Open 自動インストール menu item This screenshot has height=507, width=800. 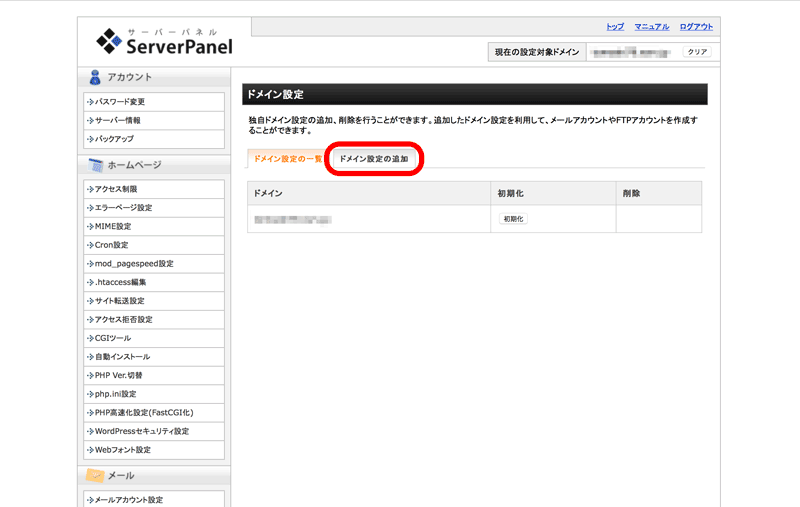154,357
